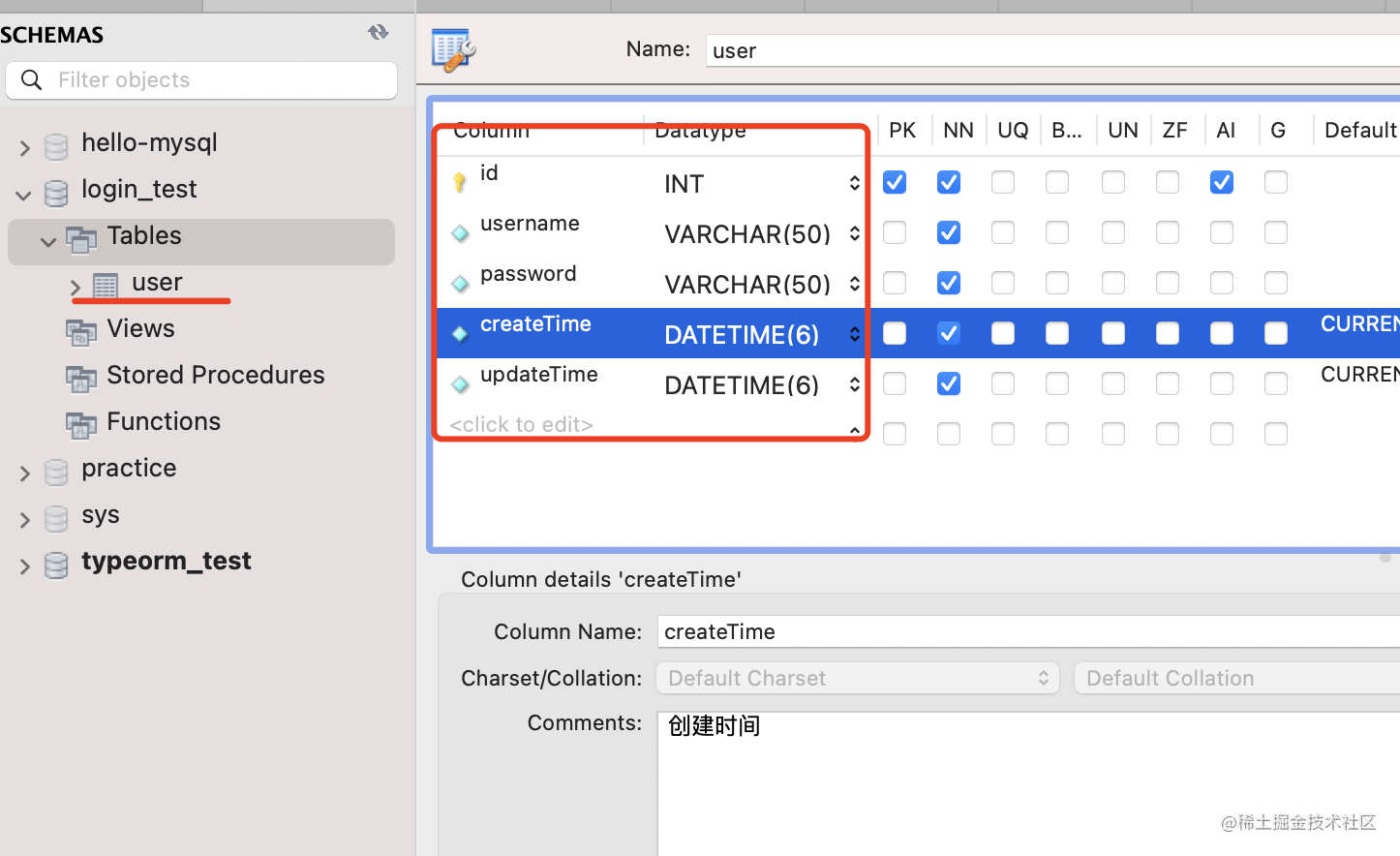Click the diamond icon of the createTime column
Viewport: 1400px width, 856px height.
tap(460, 334)
